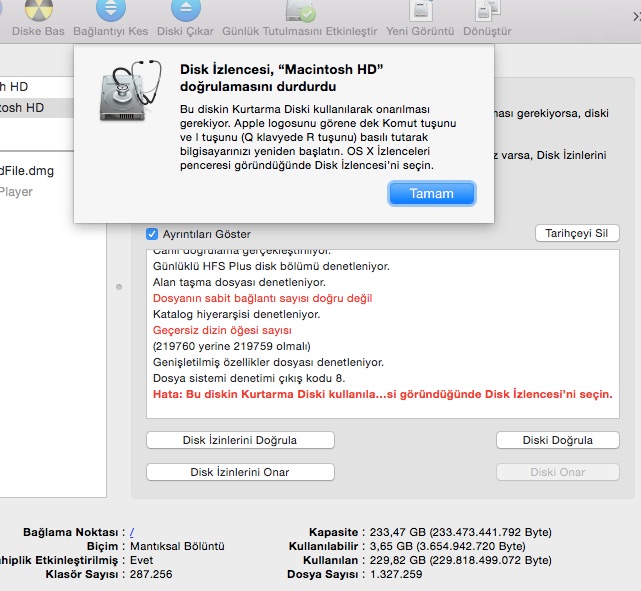Open the Bağlama Noktası slash link
641x591 pixels.
(132, 532)
